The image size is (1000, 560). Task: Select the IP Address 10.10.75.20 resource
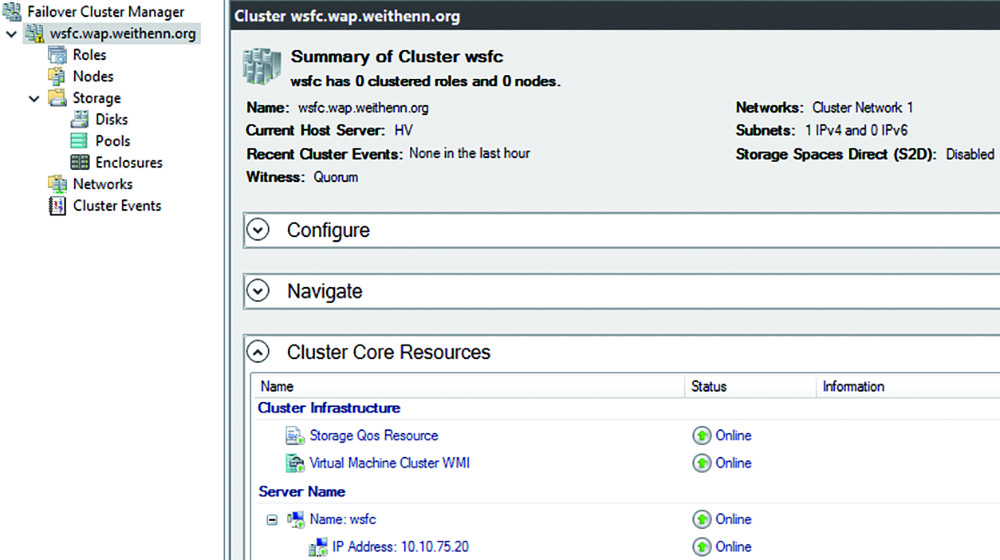401,547
